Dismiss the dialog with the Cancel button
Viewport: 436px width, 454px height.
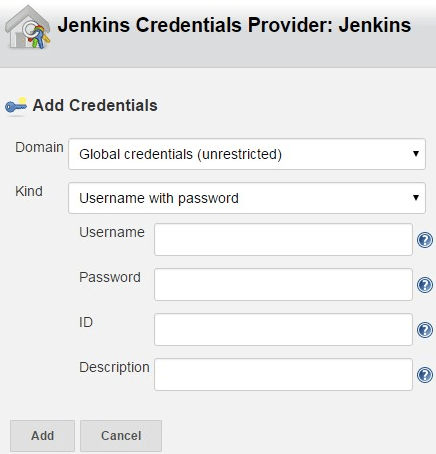pos(121,436)
